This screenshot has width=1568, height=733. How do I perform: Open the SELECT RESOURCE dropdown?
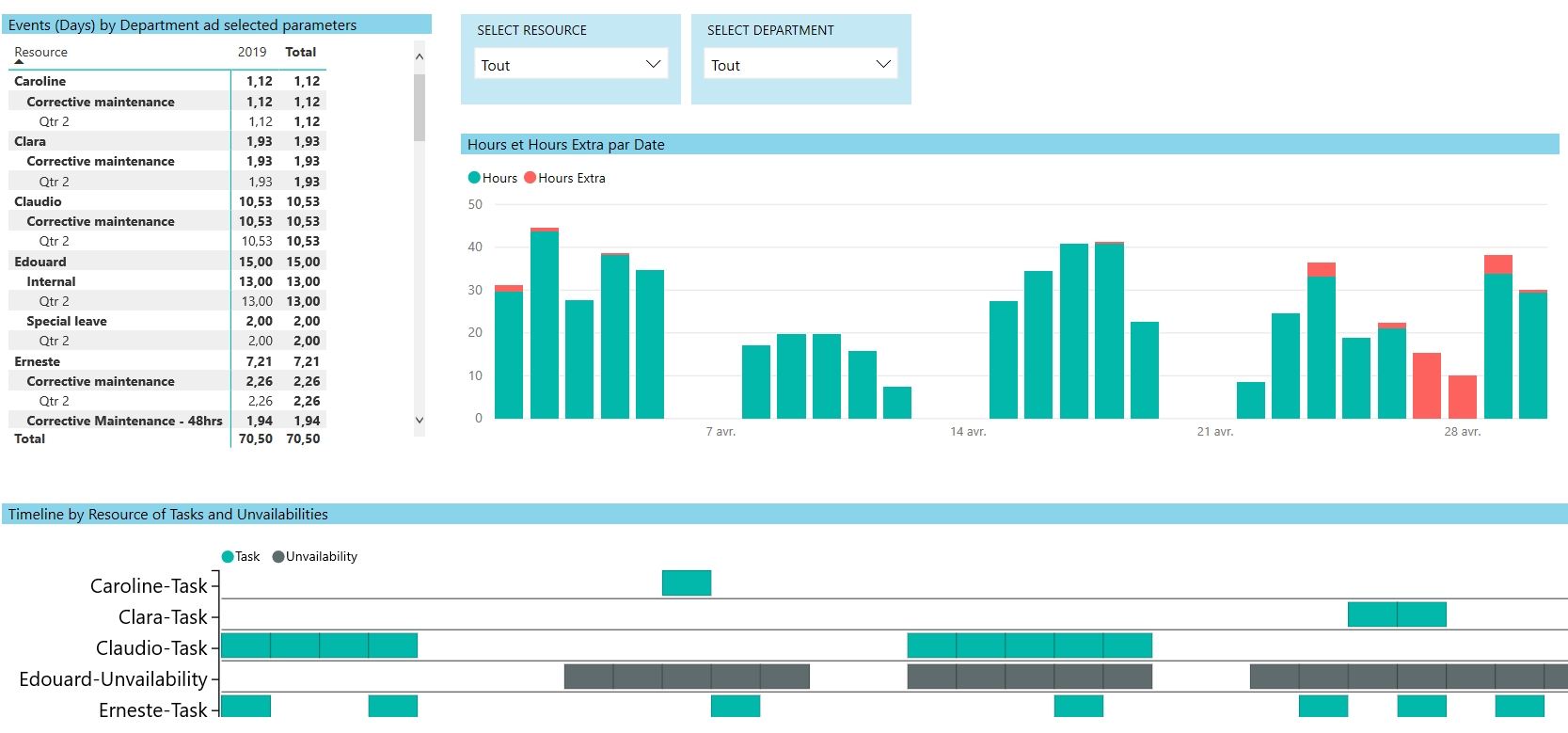coord(569,64)
